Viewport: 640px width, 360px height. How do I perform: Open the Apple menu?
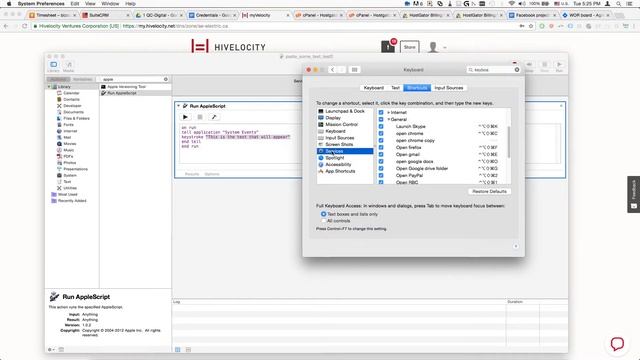tap(9, 4)
